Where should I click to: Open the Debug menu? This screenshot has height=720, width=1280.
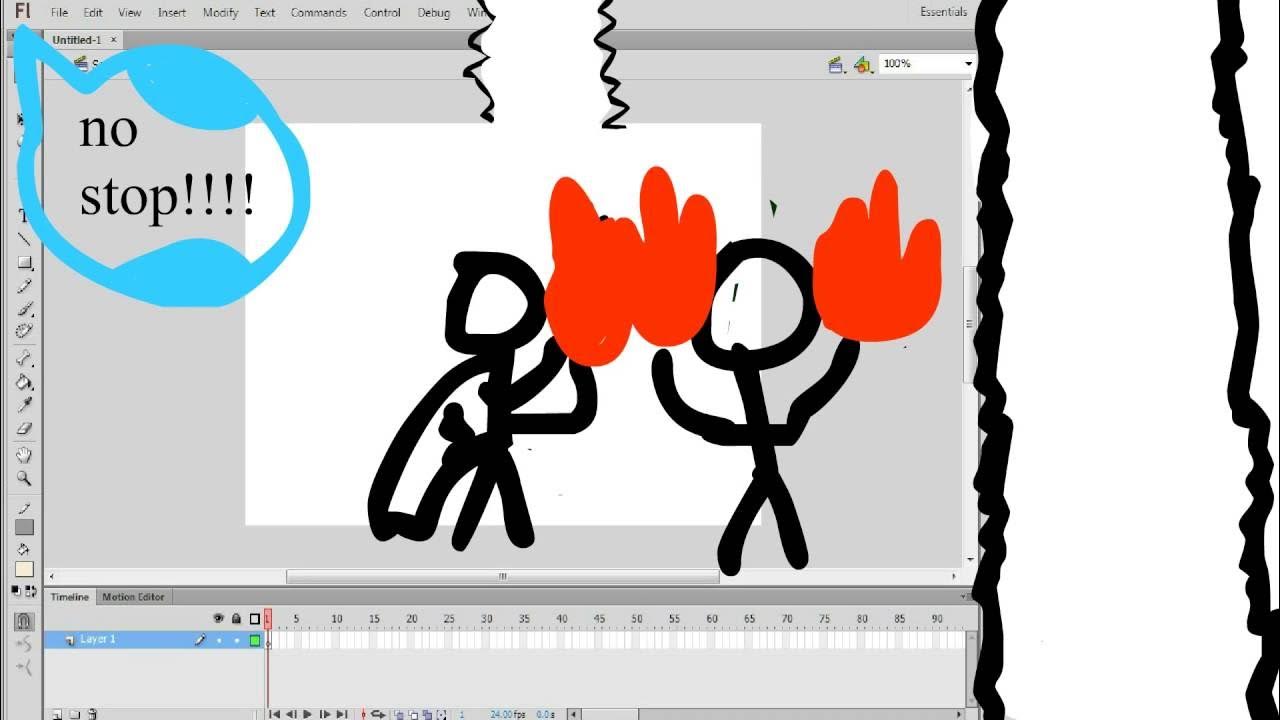433,13
